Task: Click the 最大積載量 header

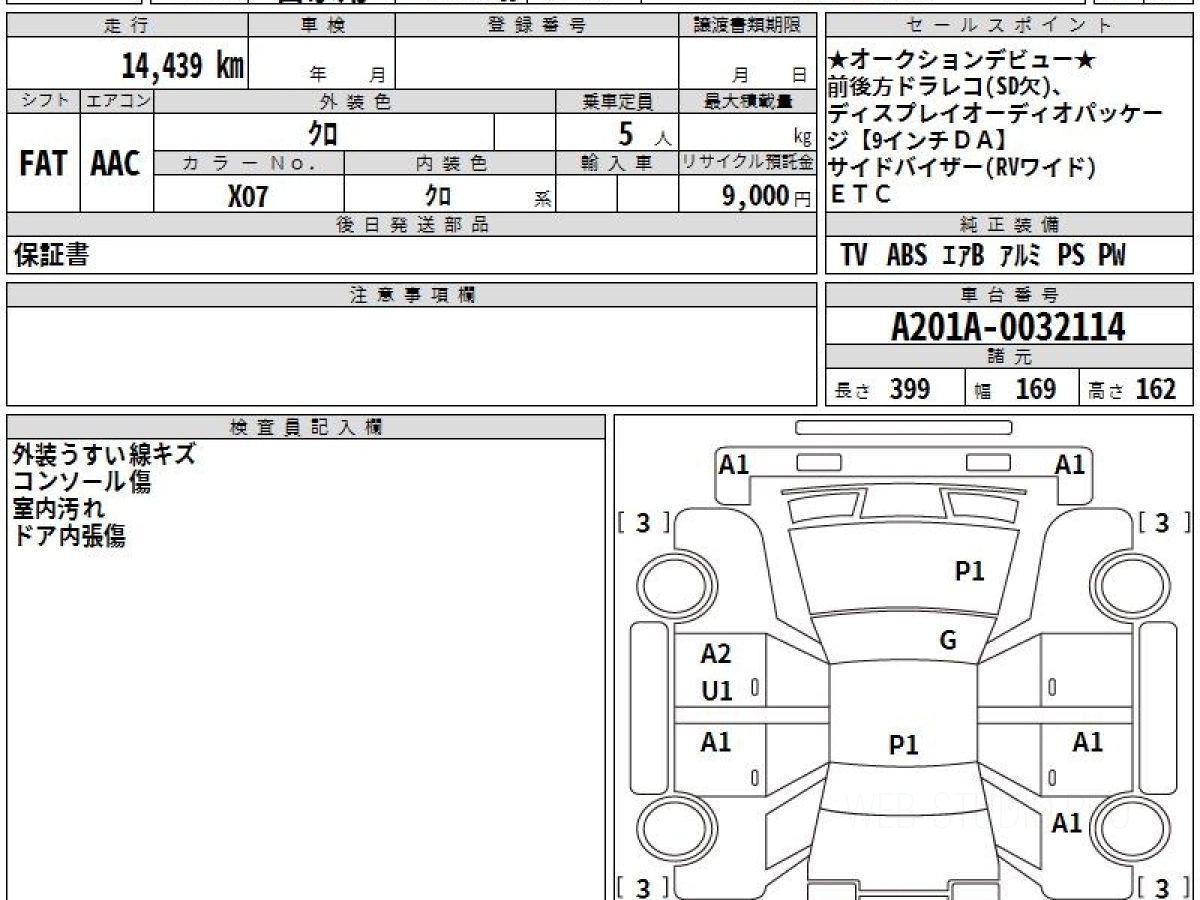Action: [x=747, y=101]
